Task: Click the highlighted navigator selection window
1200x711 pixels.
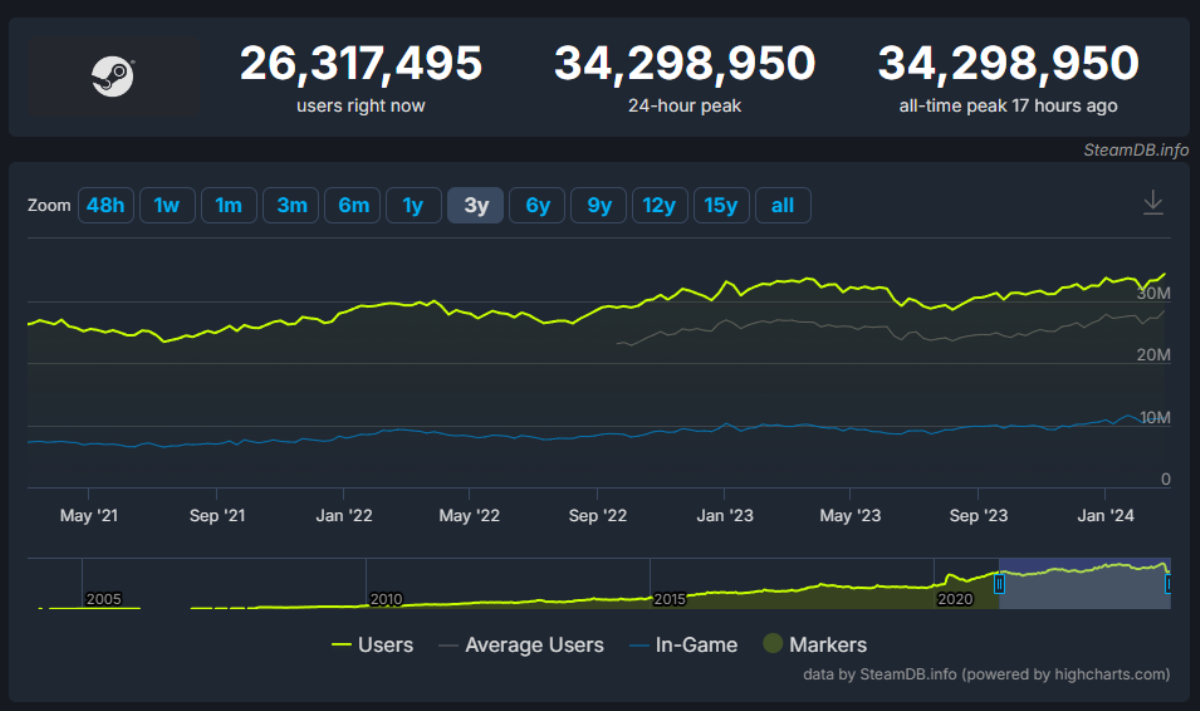Action: click(x=1084, y=583)
